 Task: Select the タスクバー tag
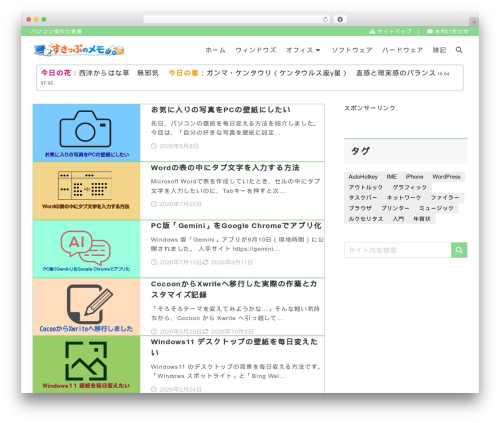click(363, 198)
